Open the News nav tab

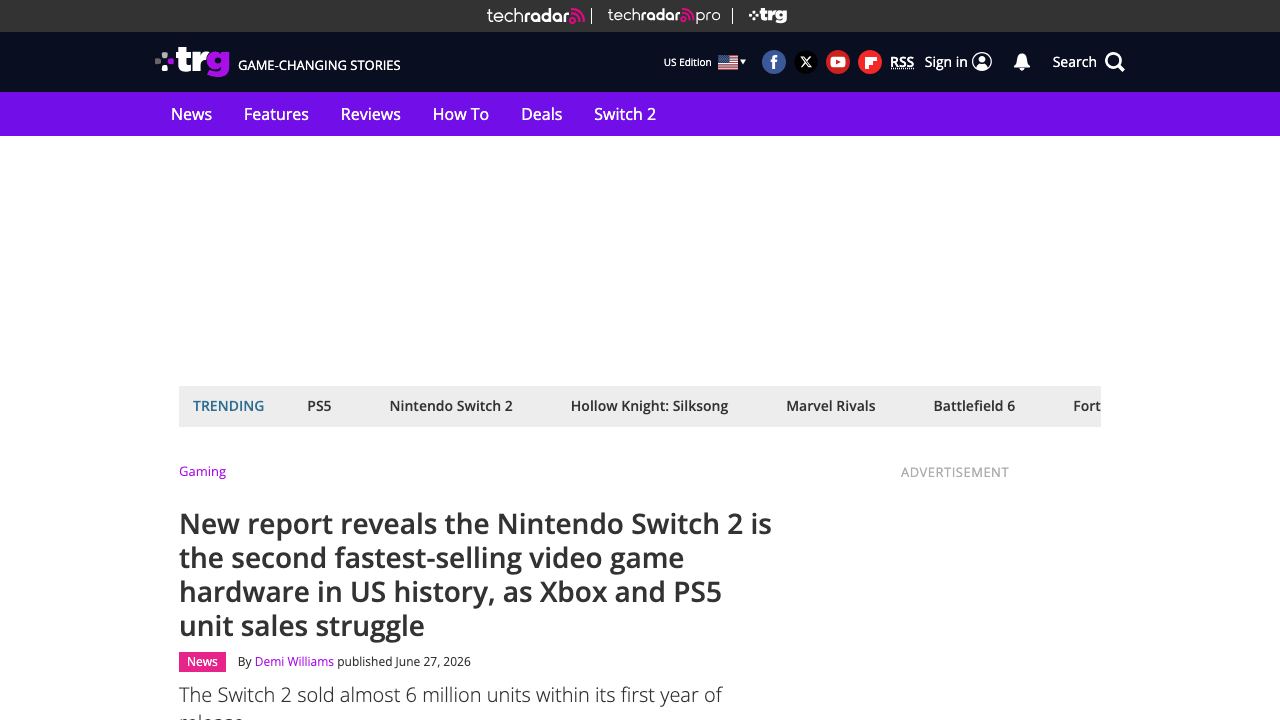(191, 114)
